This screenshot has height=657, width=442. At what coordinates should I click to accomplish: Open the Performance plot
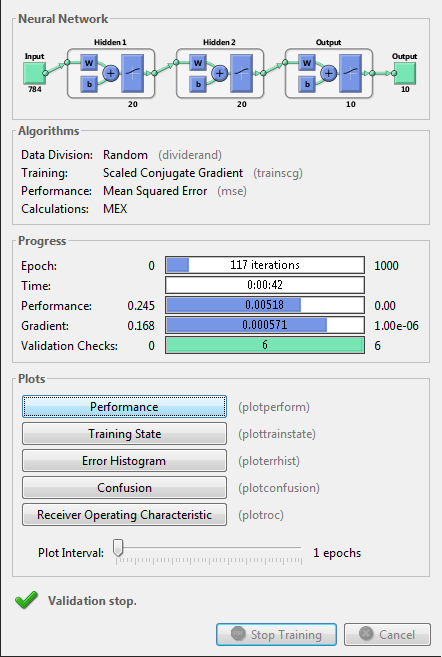(124, 407)
